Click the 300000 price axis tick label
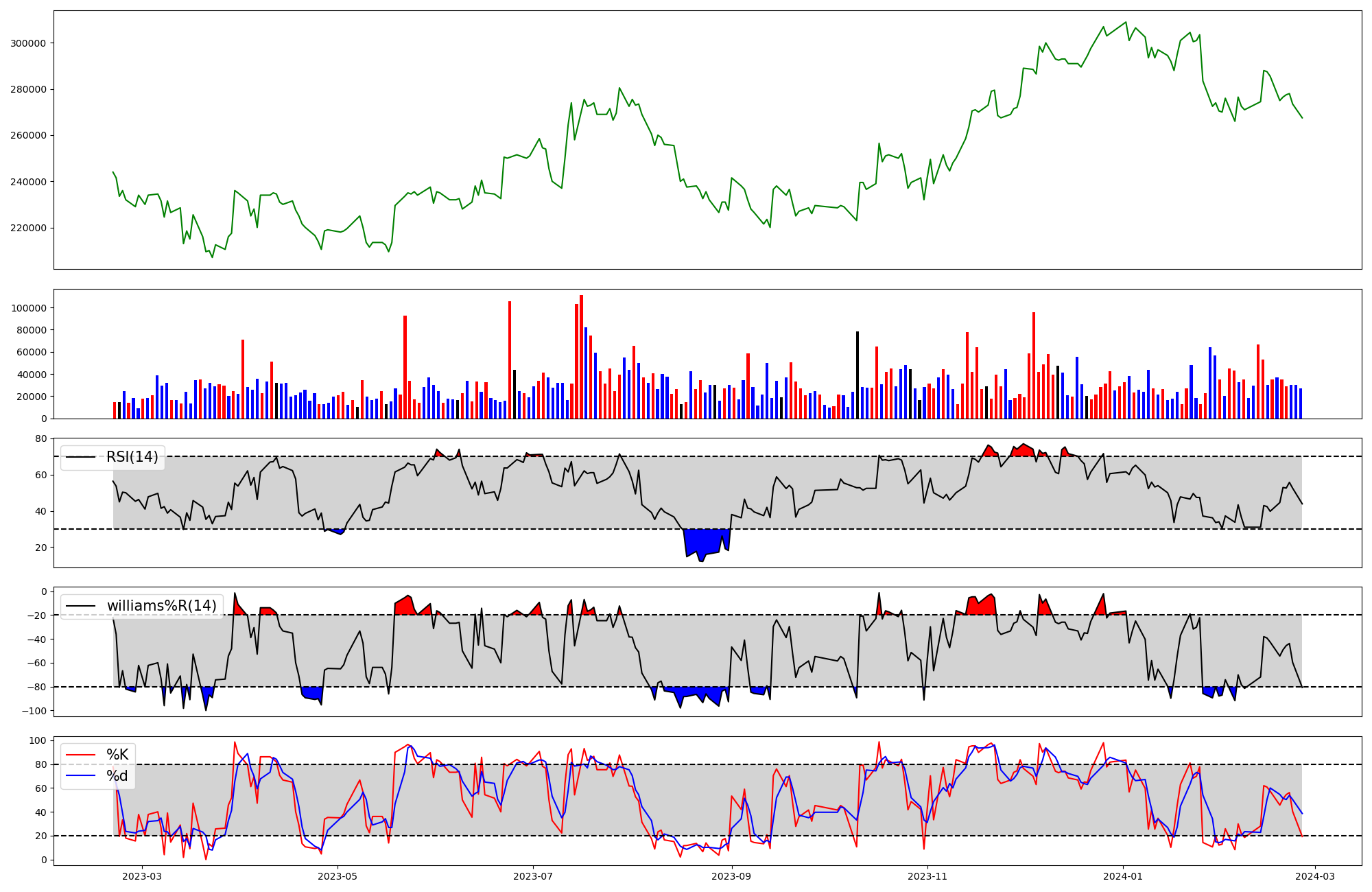The width and height of the screenshot is (1372, 892). pos(28,43)
